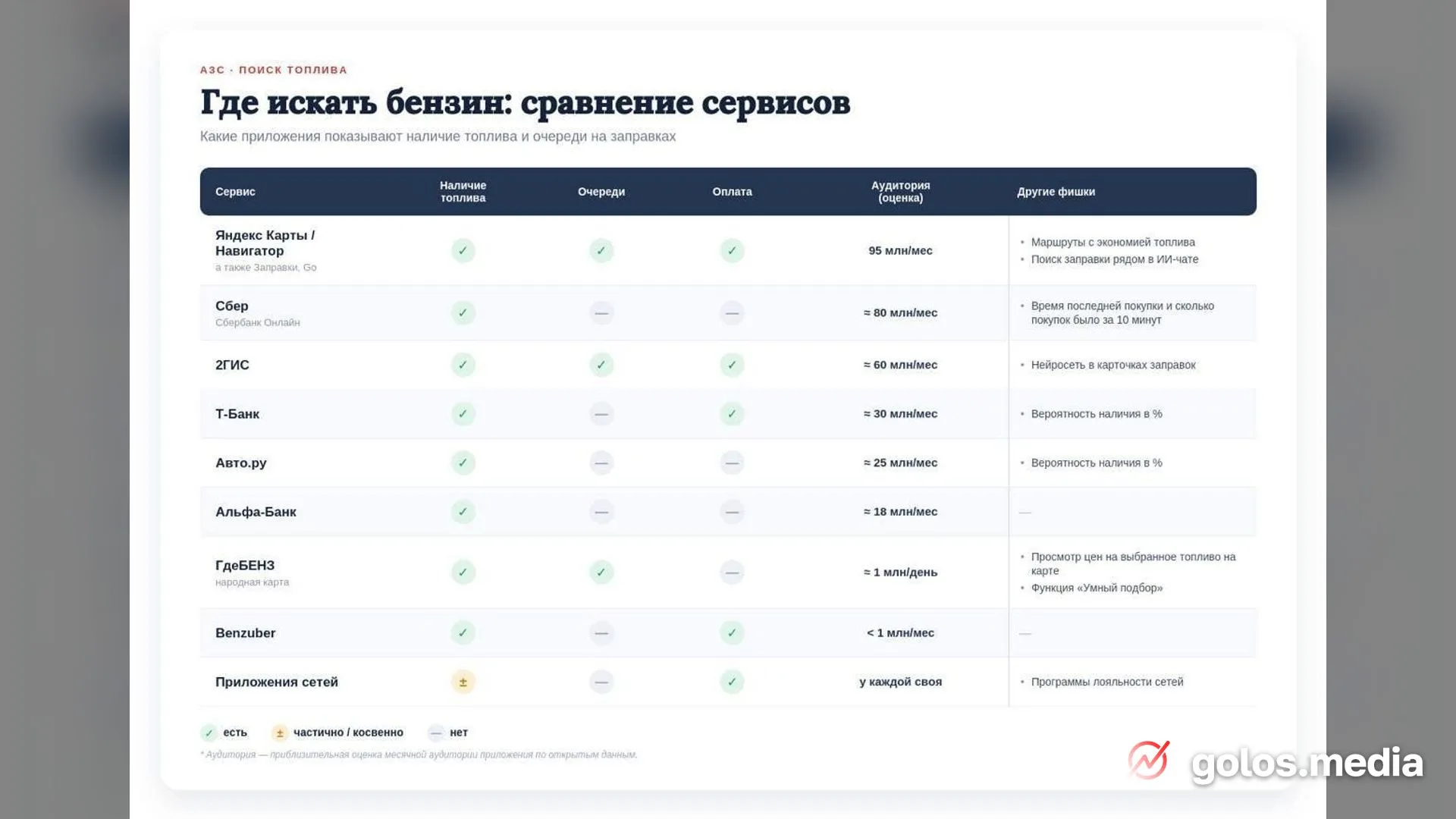Click the queues dash icon in Benzuber row

click(x=601, y=632)
